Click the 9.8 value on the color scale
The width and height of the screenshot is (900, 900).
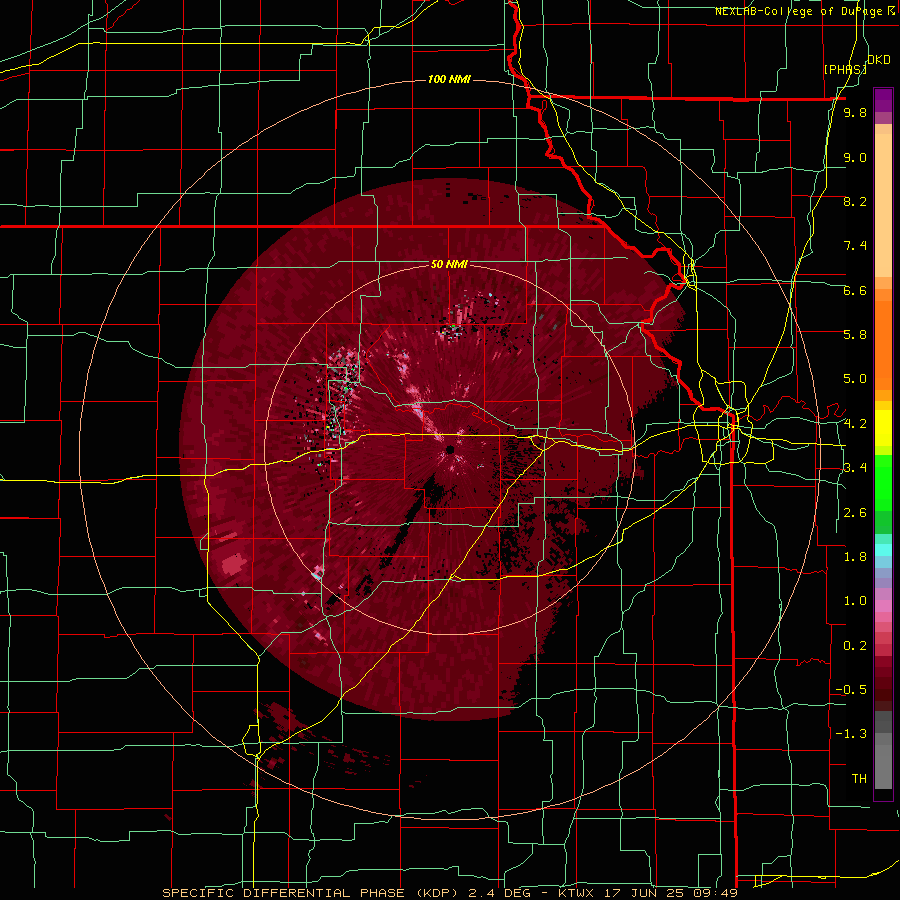click(x=855, y=113)
